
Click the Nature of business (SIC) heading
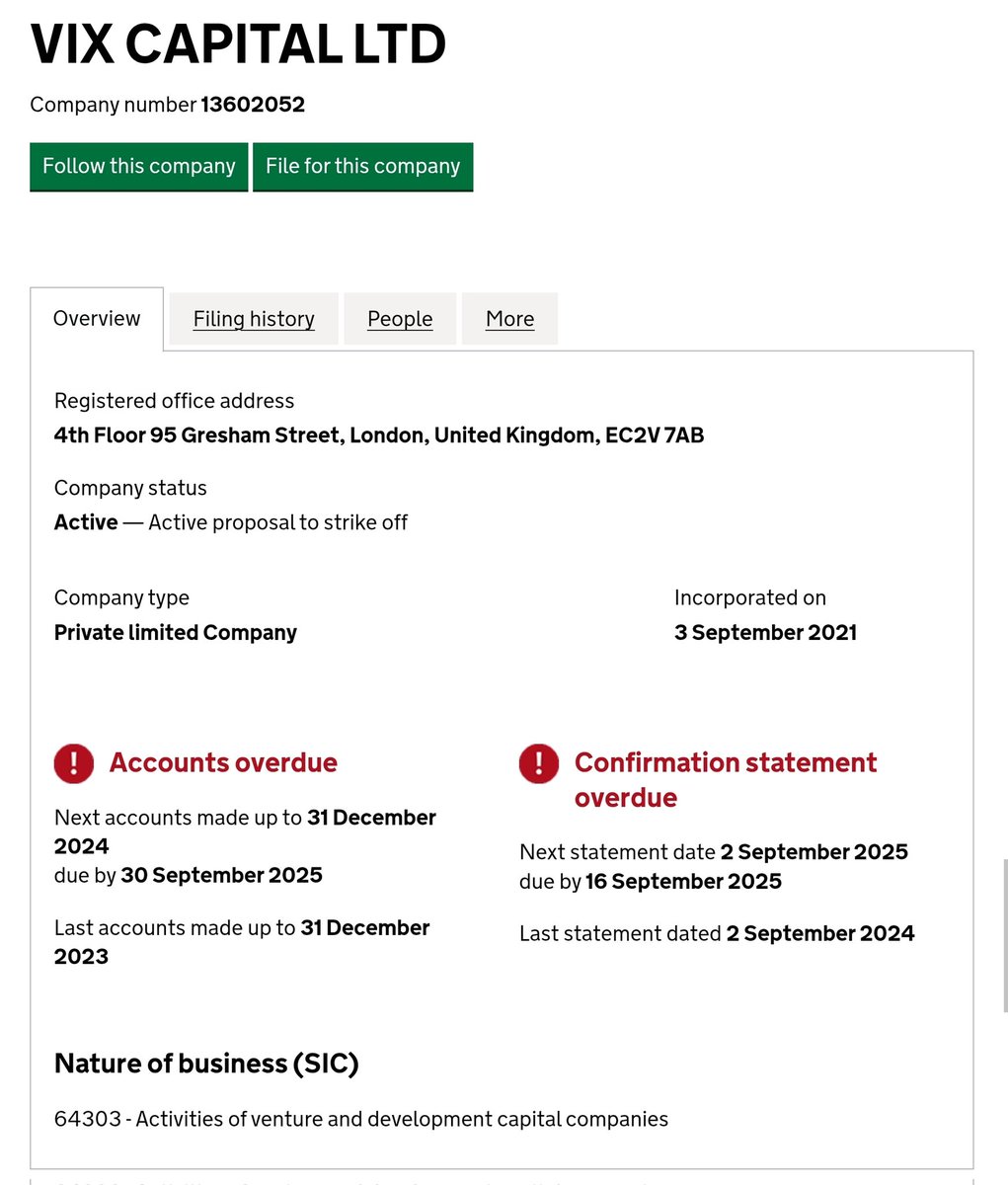[206, 1064]
